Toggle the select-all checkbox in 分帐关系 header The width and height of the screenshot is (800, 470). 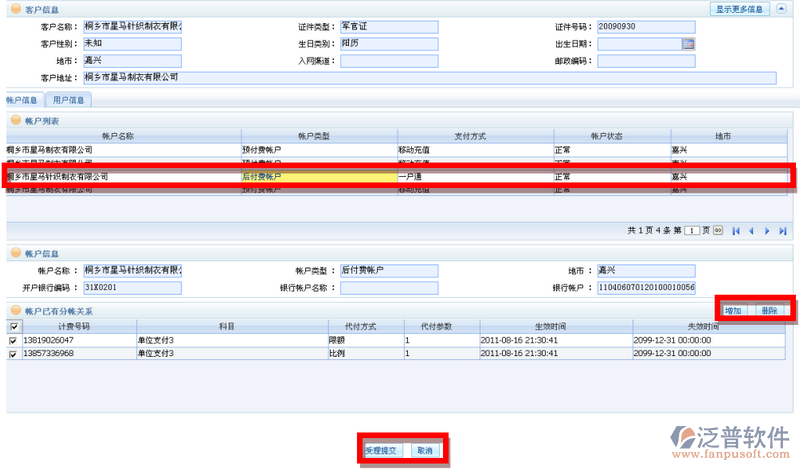14,327
